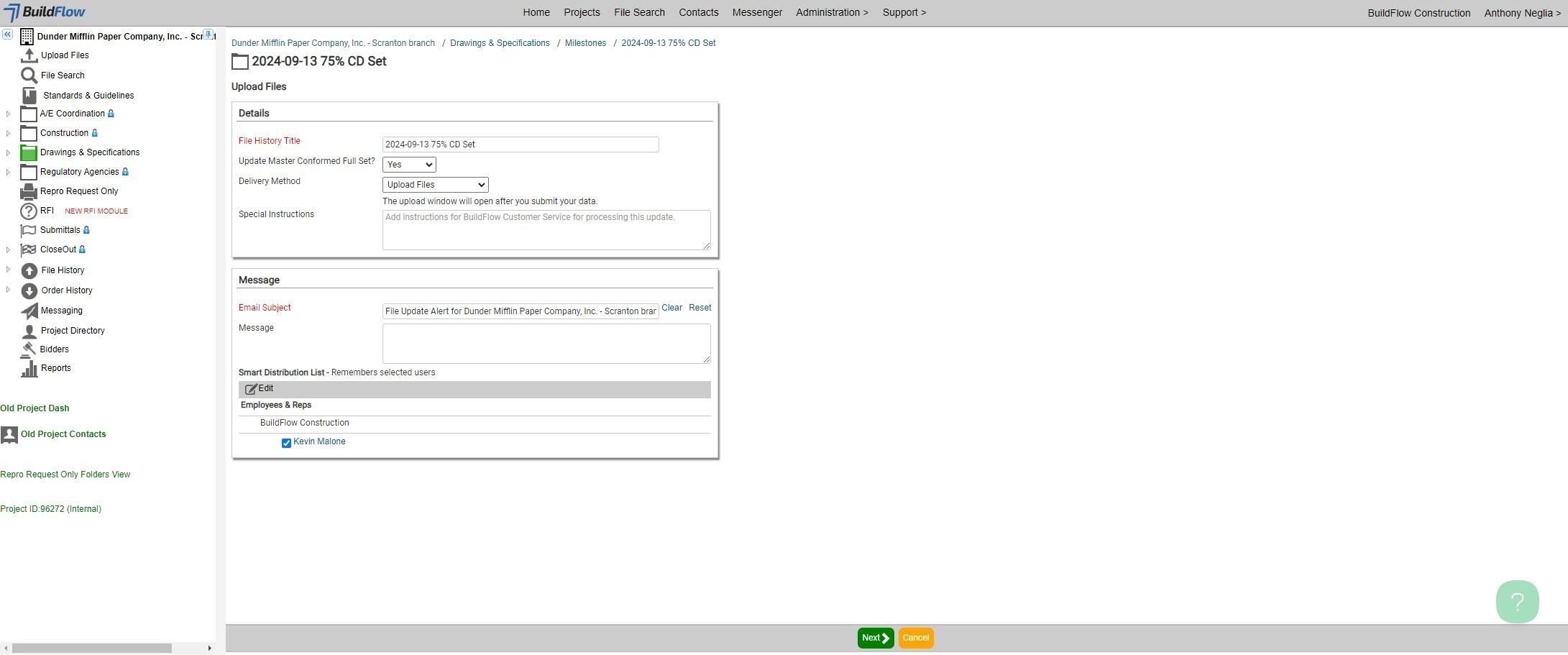Open the Anthony Neglia user menu
The image size is (1568, 655).
(x=1522, y=13)
